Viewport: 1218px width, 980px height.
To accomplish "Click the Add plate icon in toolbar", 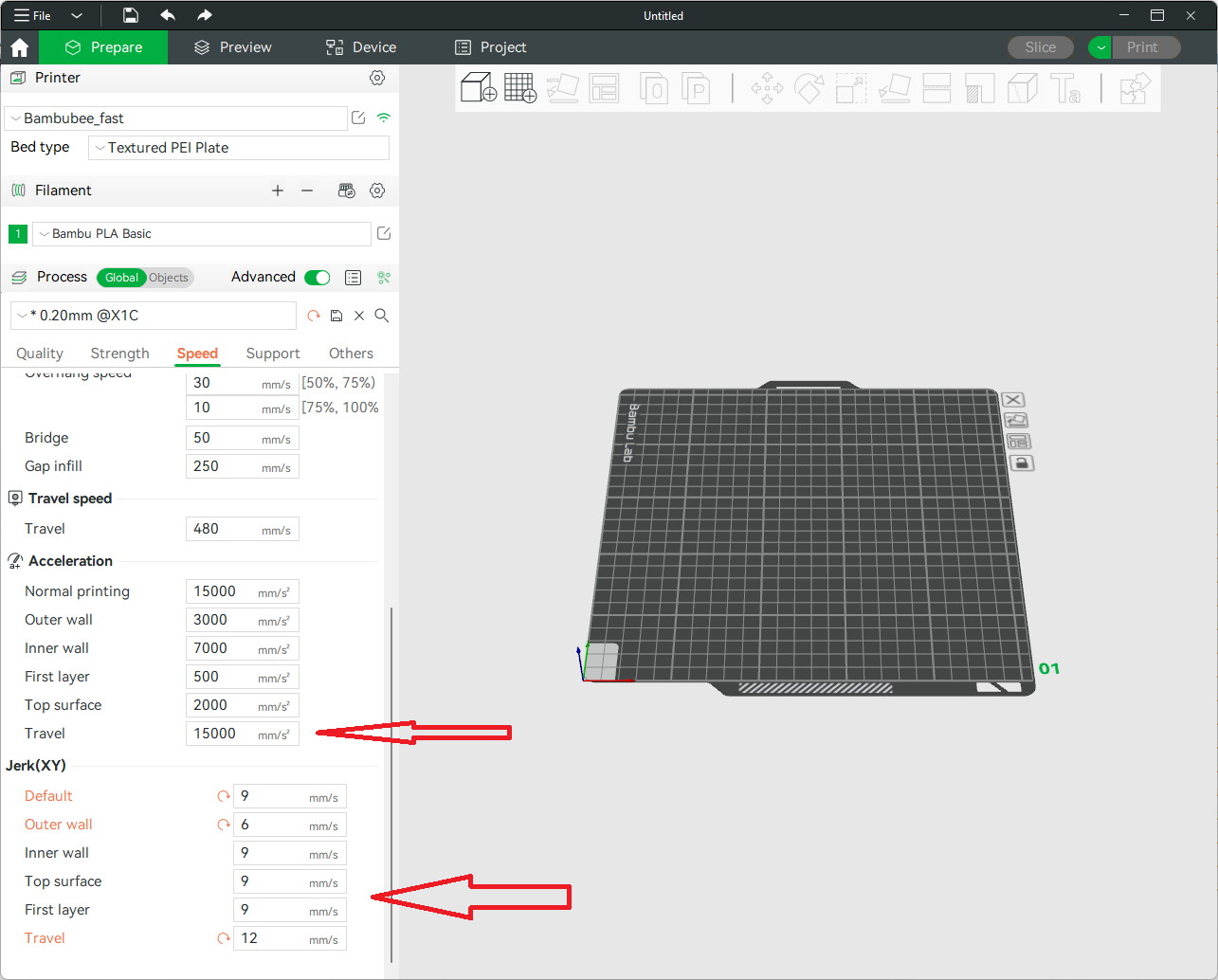I will click(x=520, y=88).
